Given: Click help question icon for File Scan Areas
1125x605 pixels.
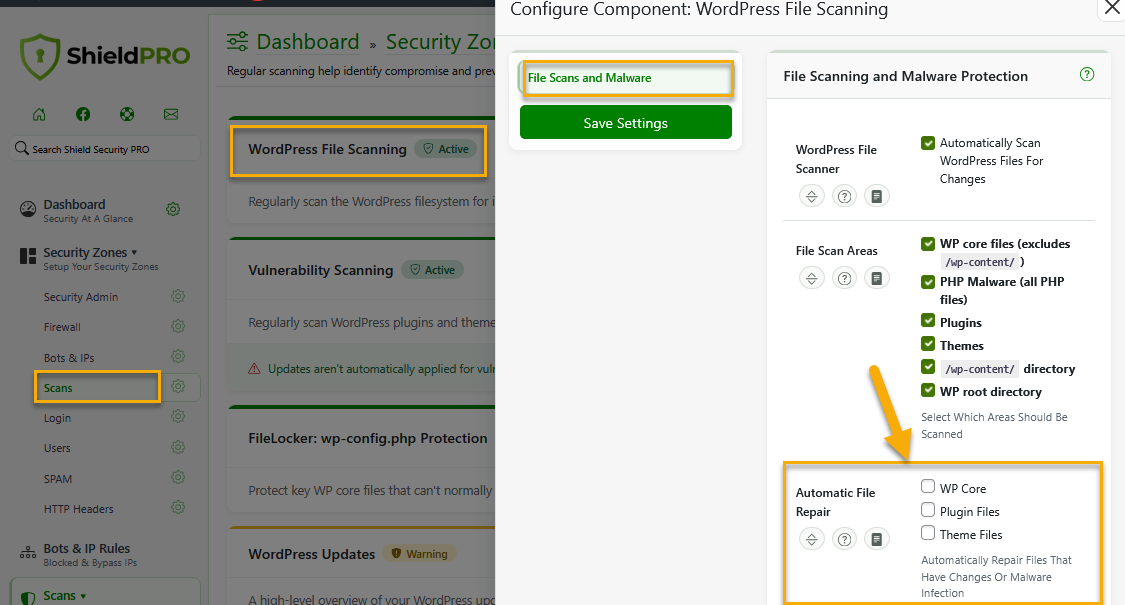Looking at the screenshot, I should pyautogui.click(x=844, y=278).
